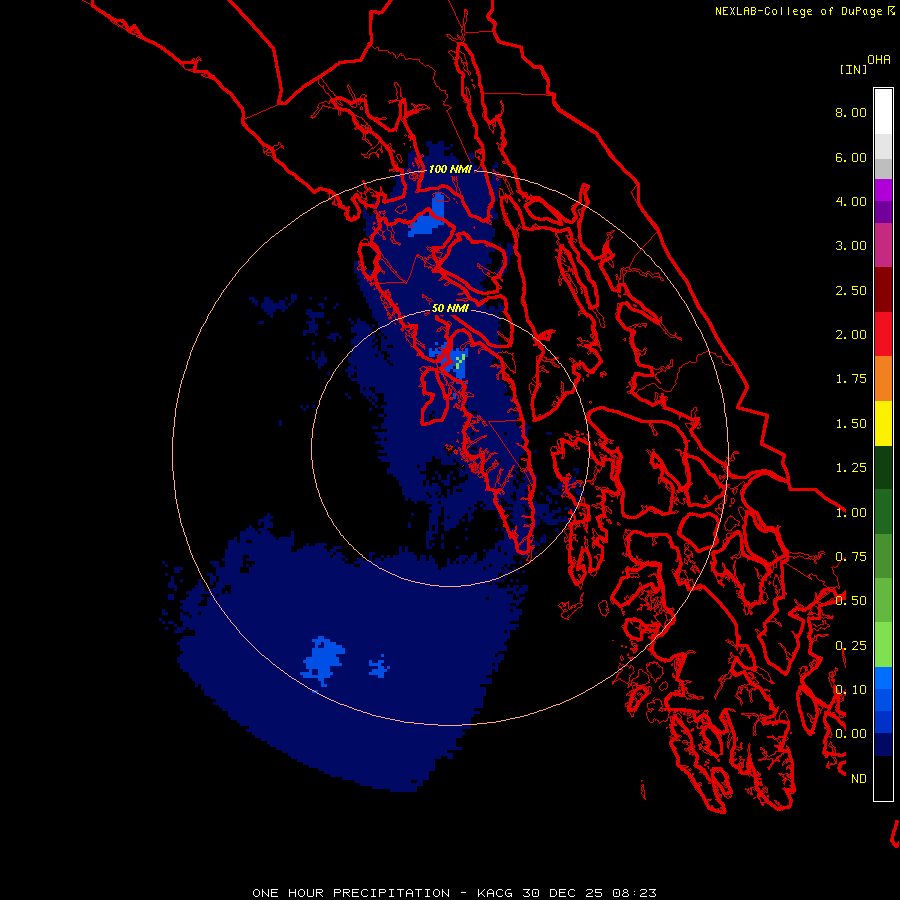Select the darkest green legend swatch
The height and width of the screenshot is (900, 900).
coord(883,467)
